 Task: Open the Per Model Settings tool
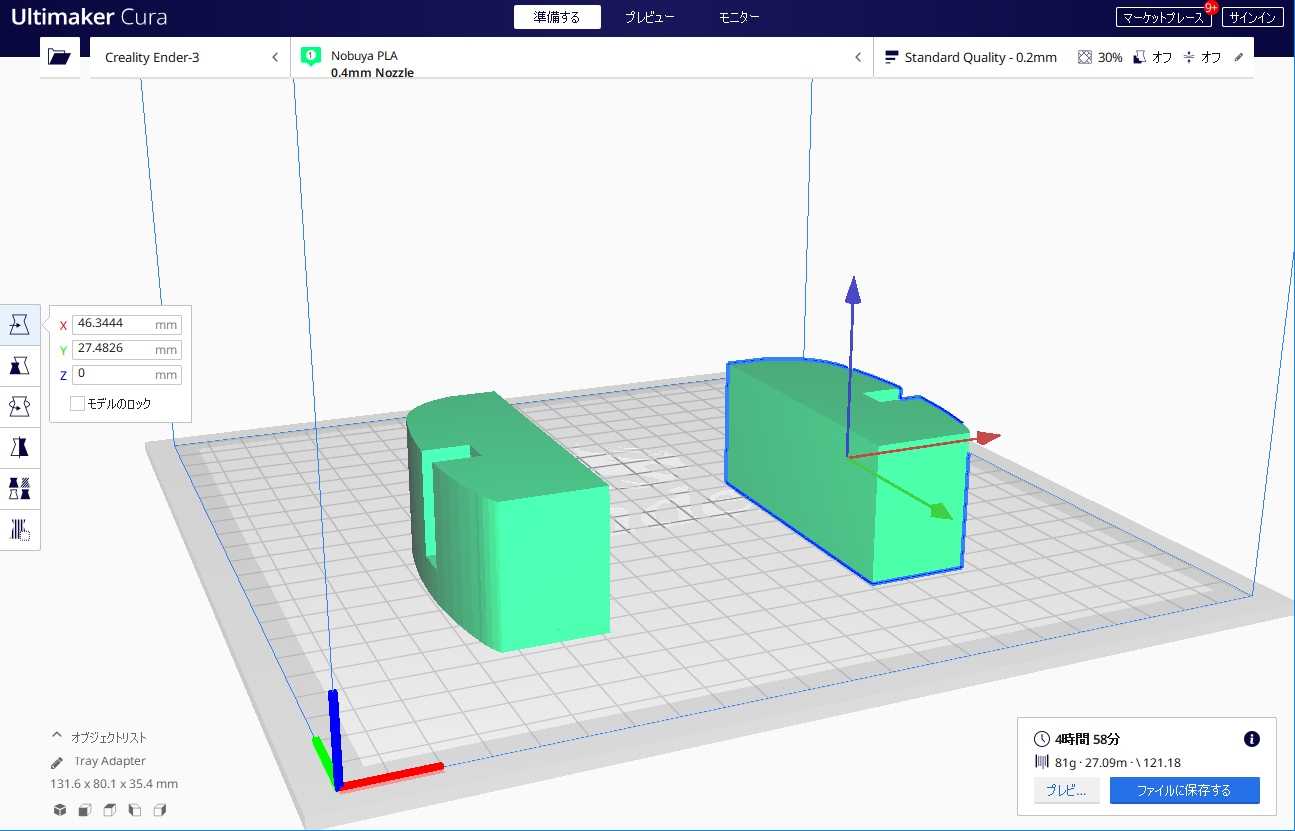point(19,488)
